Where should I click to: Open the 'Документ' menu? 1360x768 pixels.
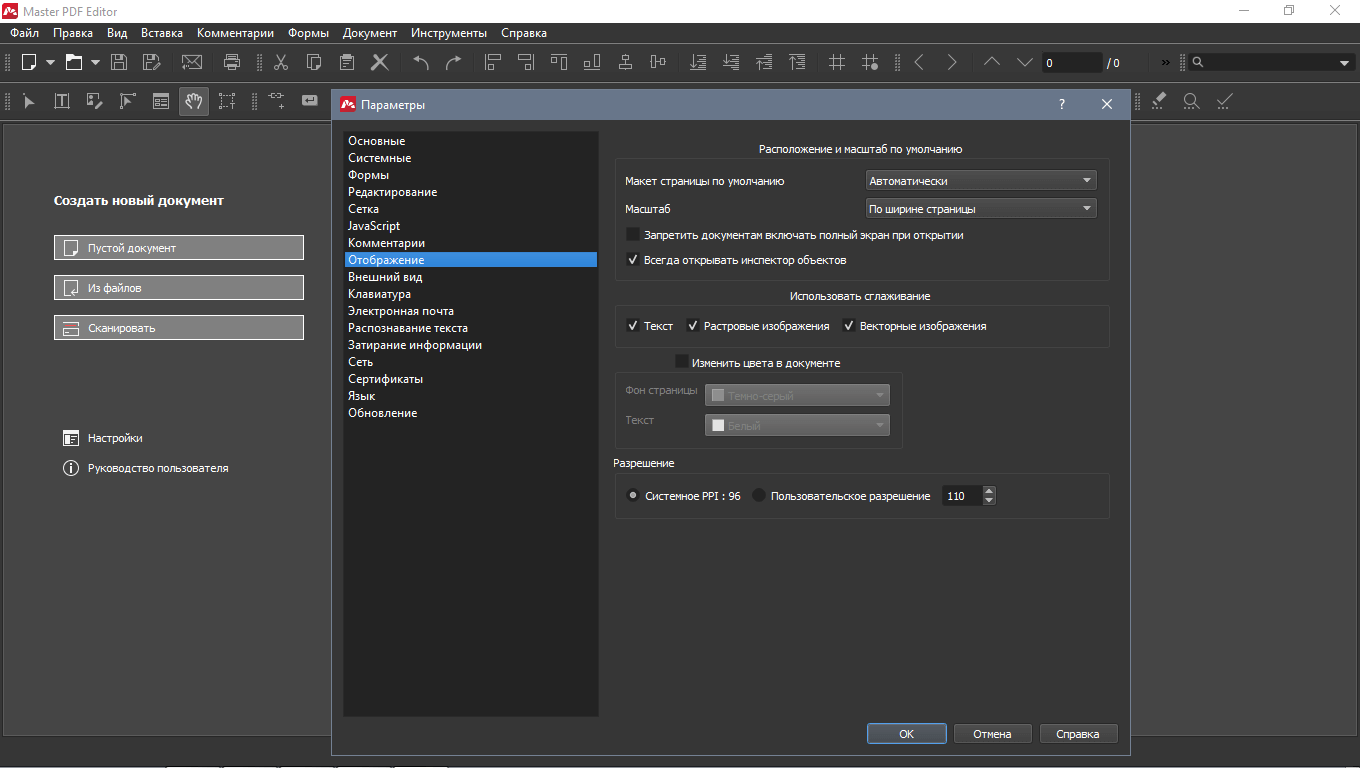369,33
